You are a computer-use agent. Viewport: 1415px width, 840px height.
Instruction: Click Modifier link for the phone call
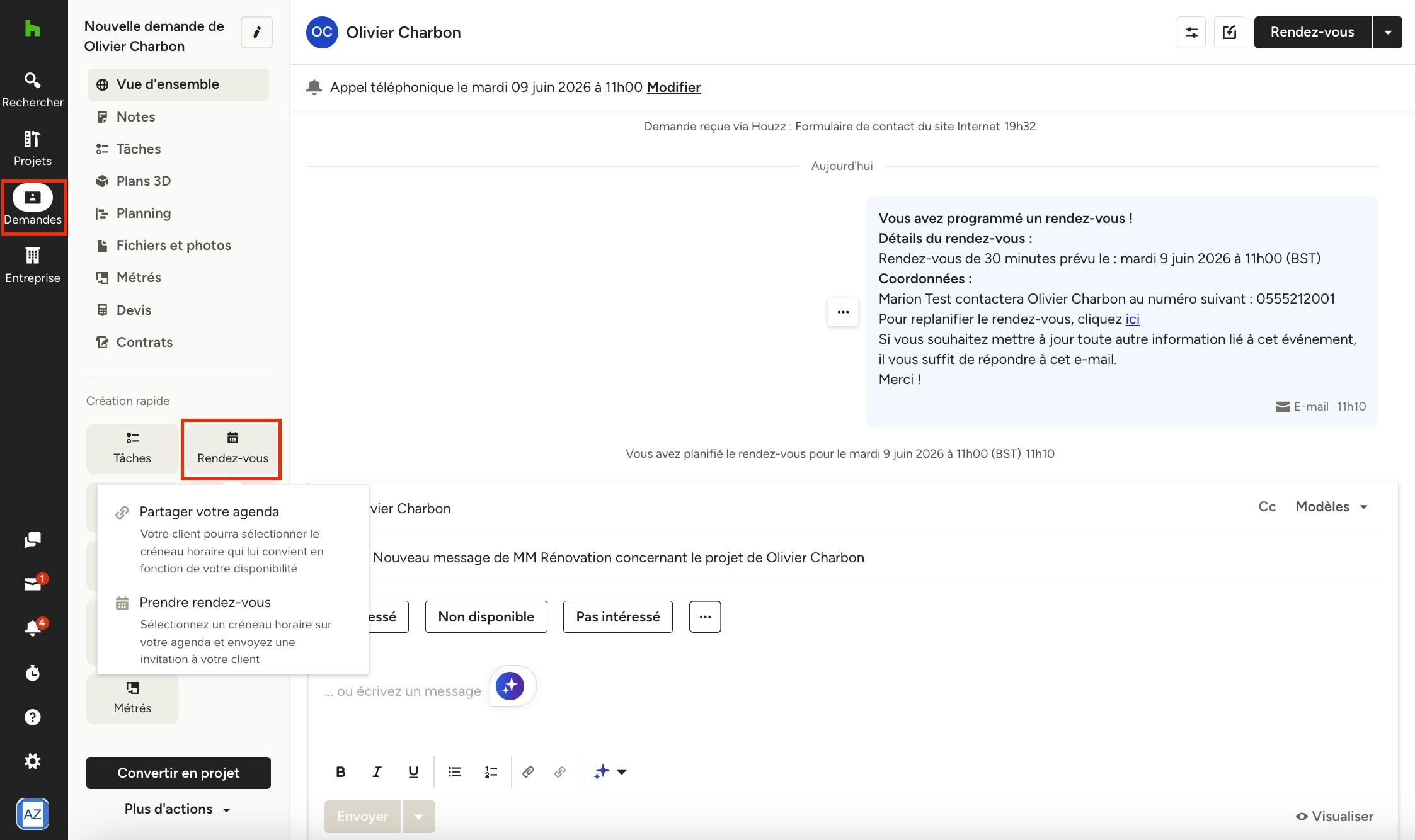673,87
